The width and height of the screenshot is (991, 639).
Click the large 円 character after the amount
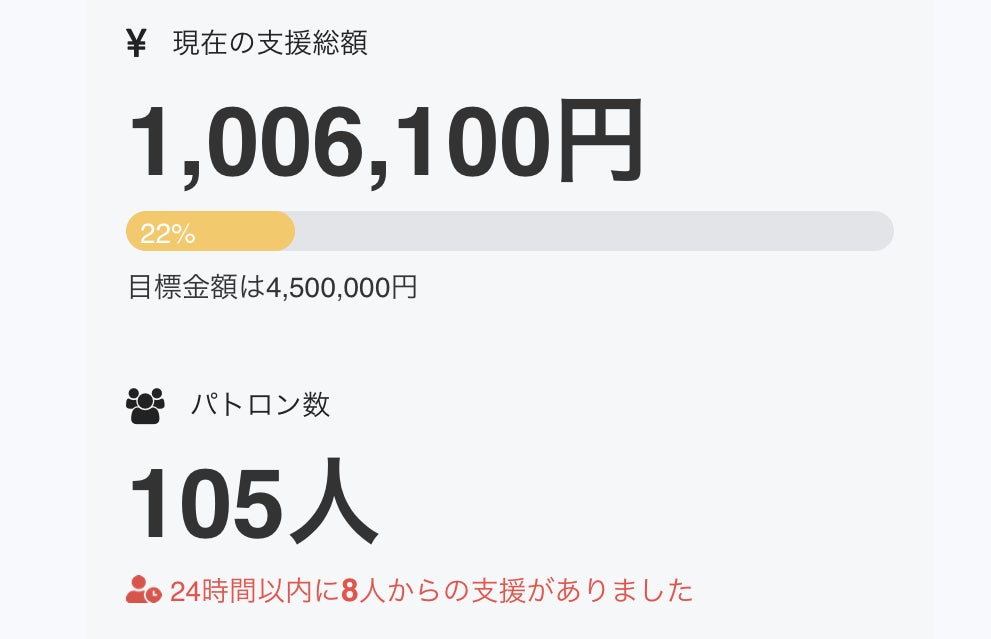click(600, 143)
